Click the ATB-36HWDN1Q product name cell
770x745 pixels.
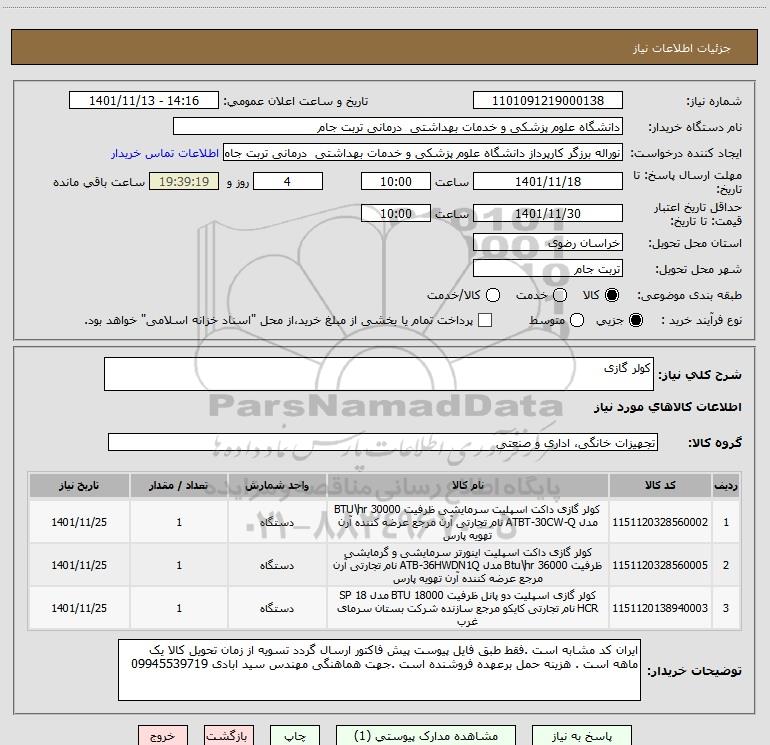pos(468,565)
